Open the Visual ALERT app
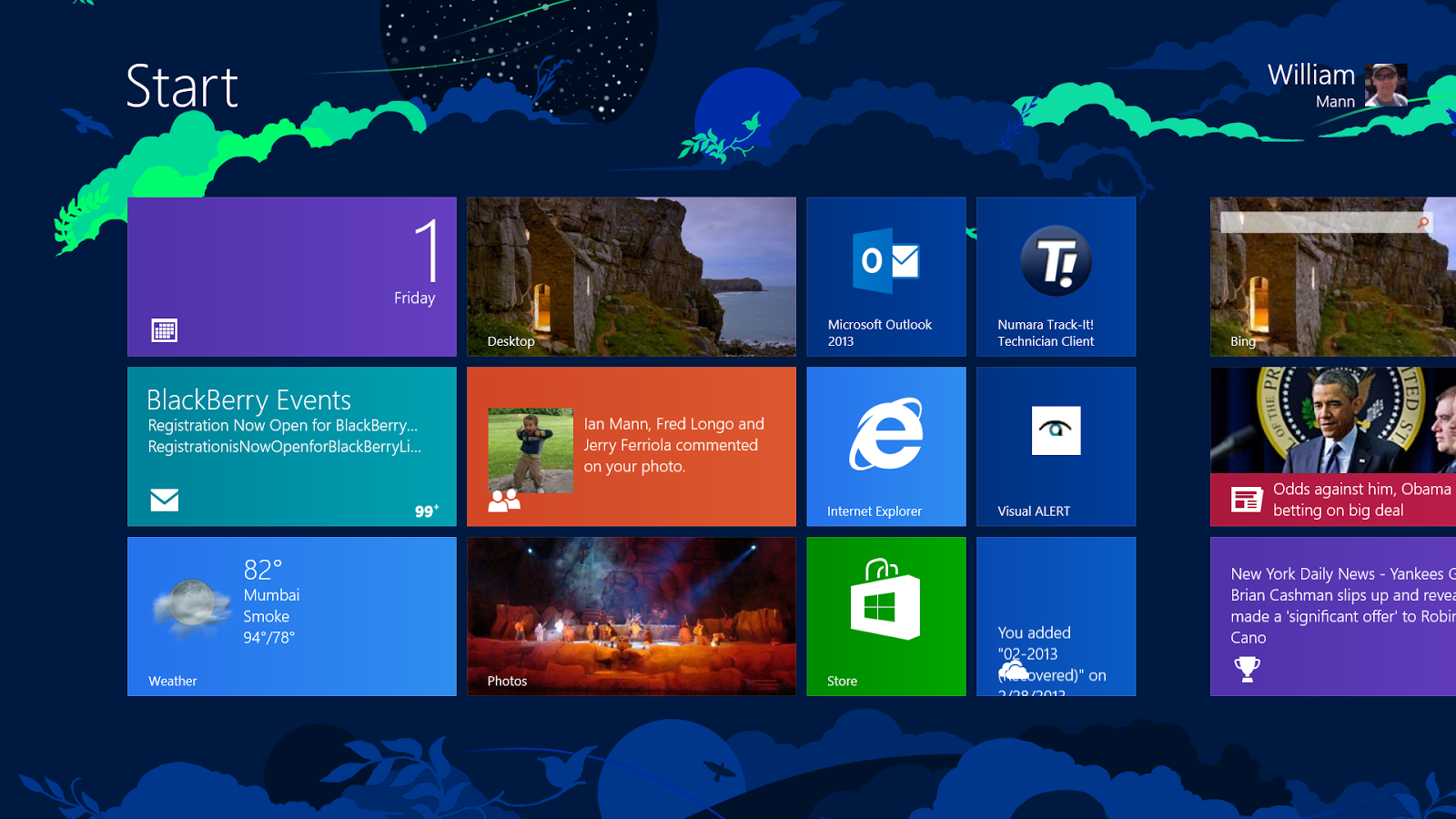Image resolution: width=1456 pixels, height=819 pixels. coord(1056,447)
